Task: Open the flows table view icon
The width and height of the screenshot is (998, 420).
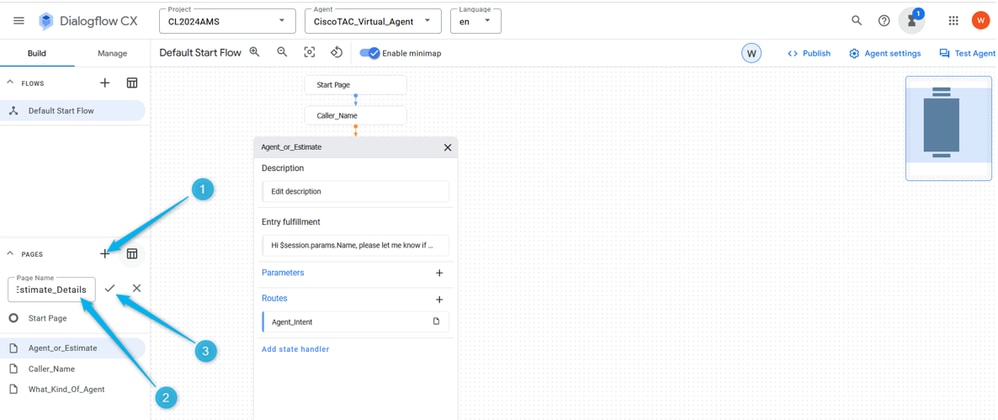Action: [x=132, y=83]
